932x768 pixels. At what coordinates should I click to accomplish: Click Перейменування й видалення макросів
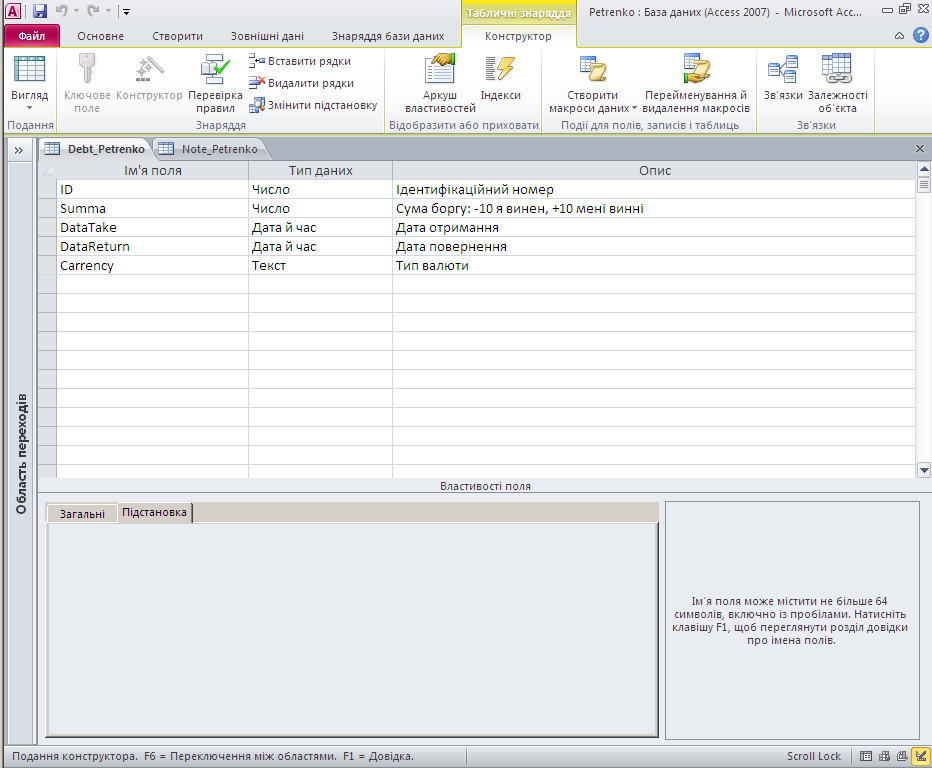tap(696, 84)
